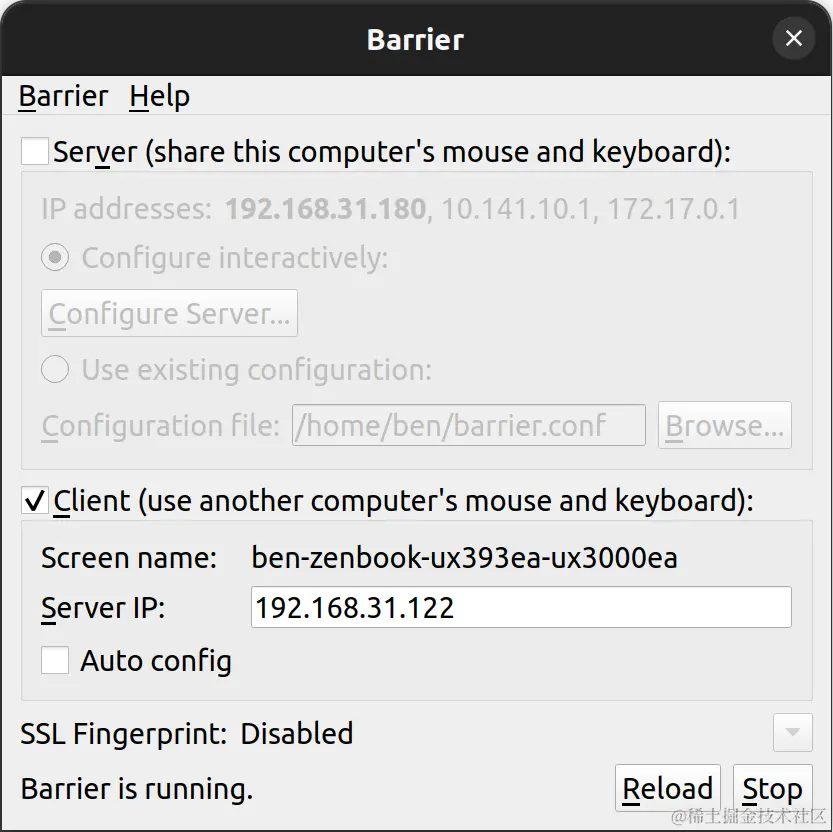Toggle the Auto config checkbox

pyautogui.click(x=55, y=661)
